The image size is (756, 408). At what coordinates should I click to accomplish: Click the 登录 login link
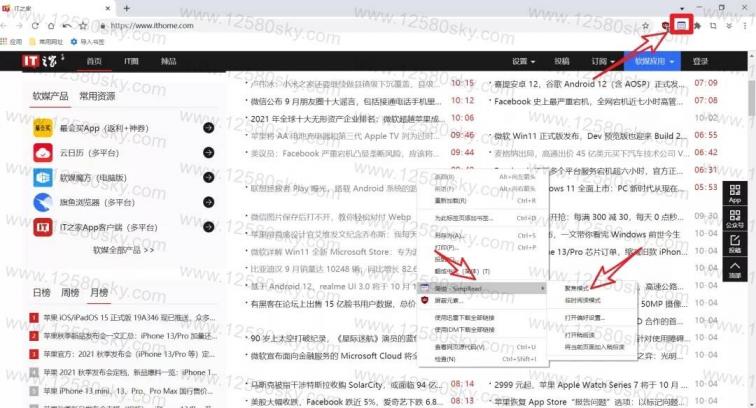(700, 61)
